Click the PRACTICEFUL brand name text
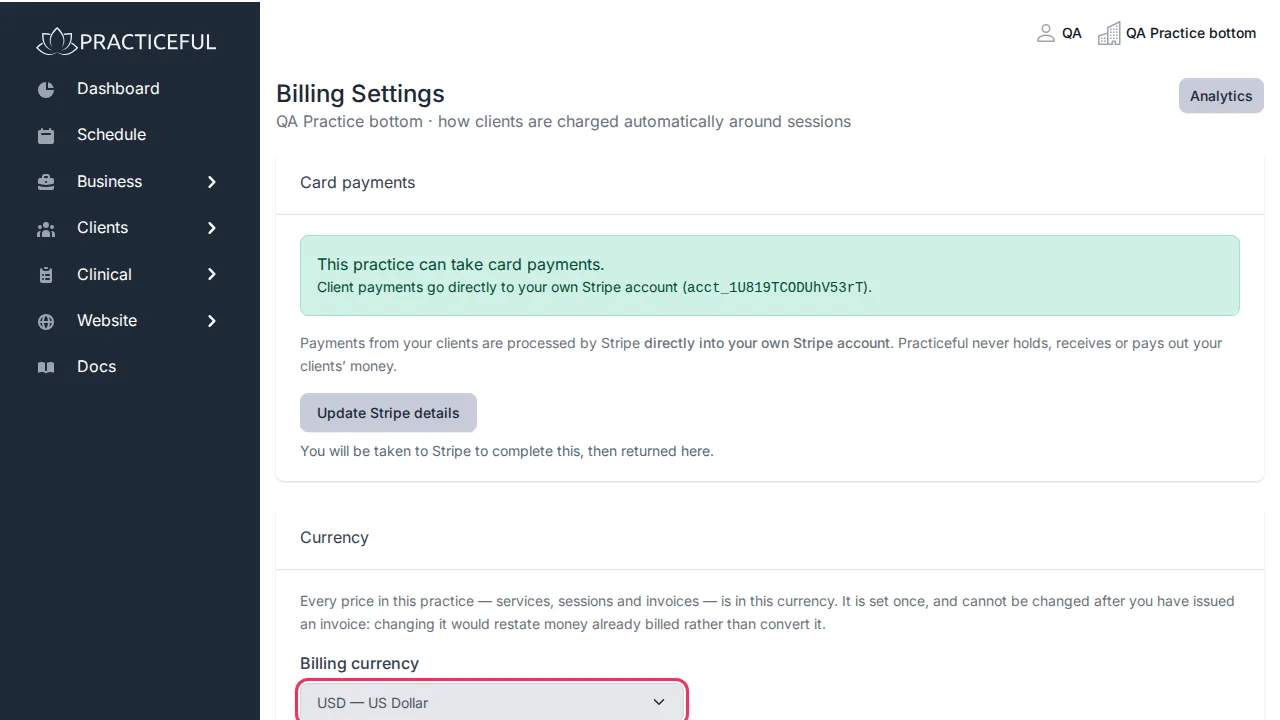The width and height of the screenshot is (1280, 720). [147, 42]
